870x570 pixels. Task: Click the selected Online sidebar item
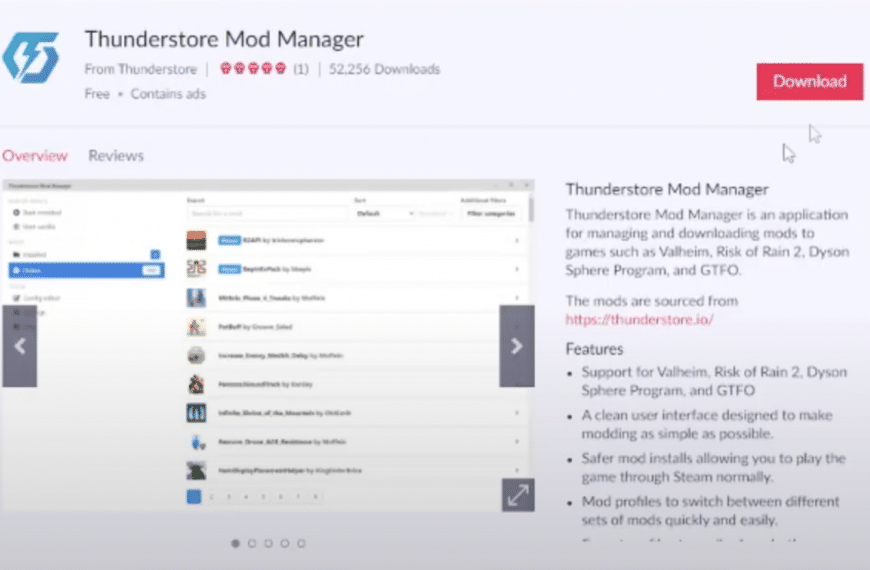coord(87,270)
